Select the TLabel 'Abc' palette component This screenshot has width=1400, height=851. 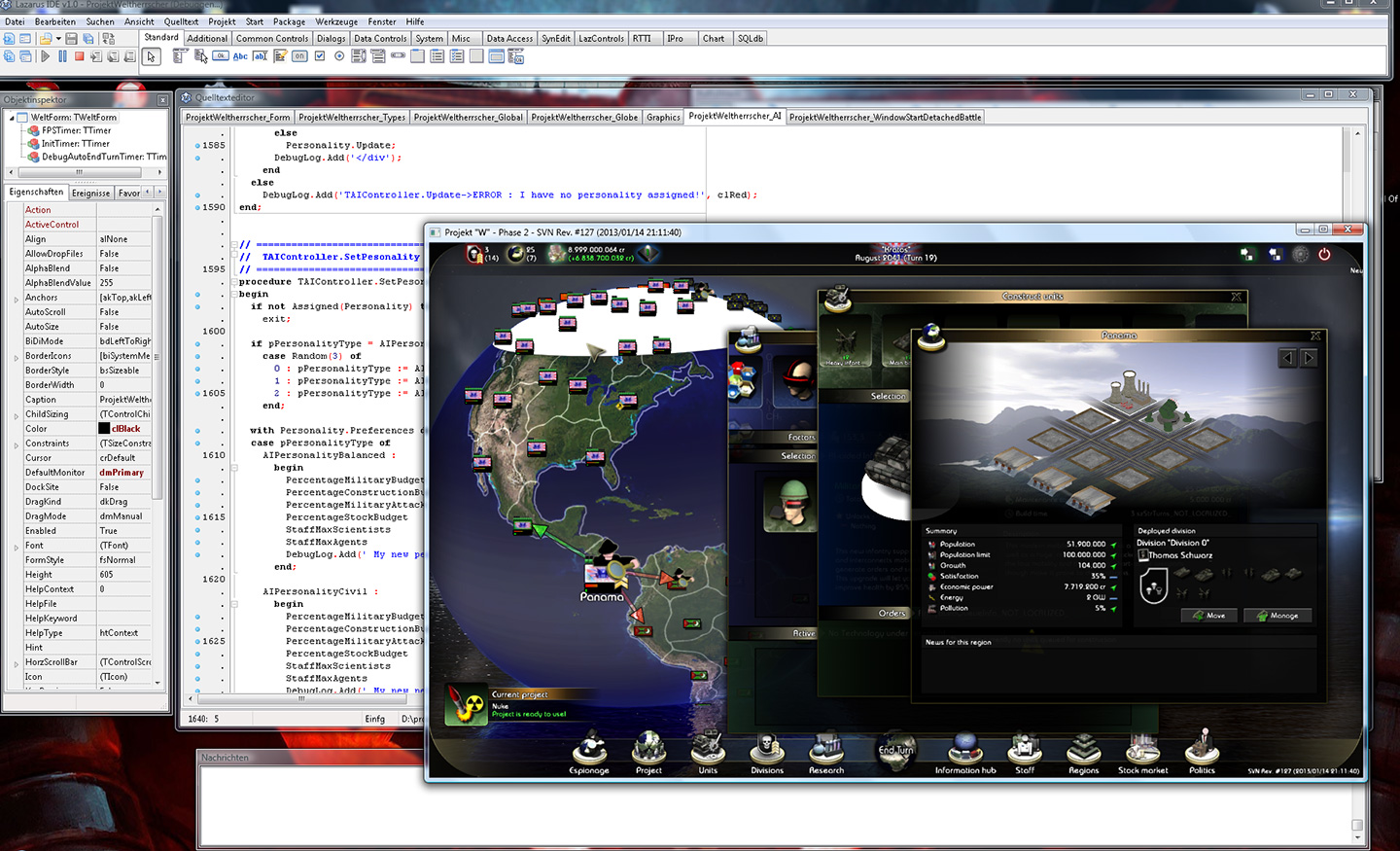[240, 56]
